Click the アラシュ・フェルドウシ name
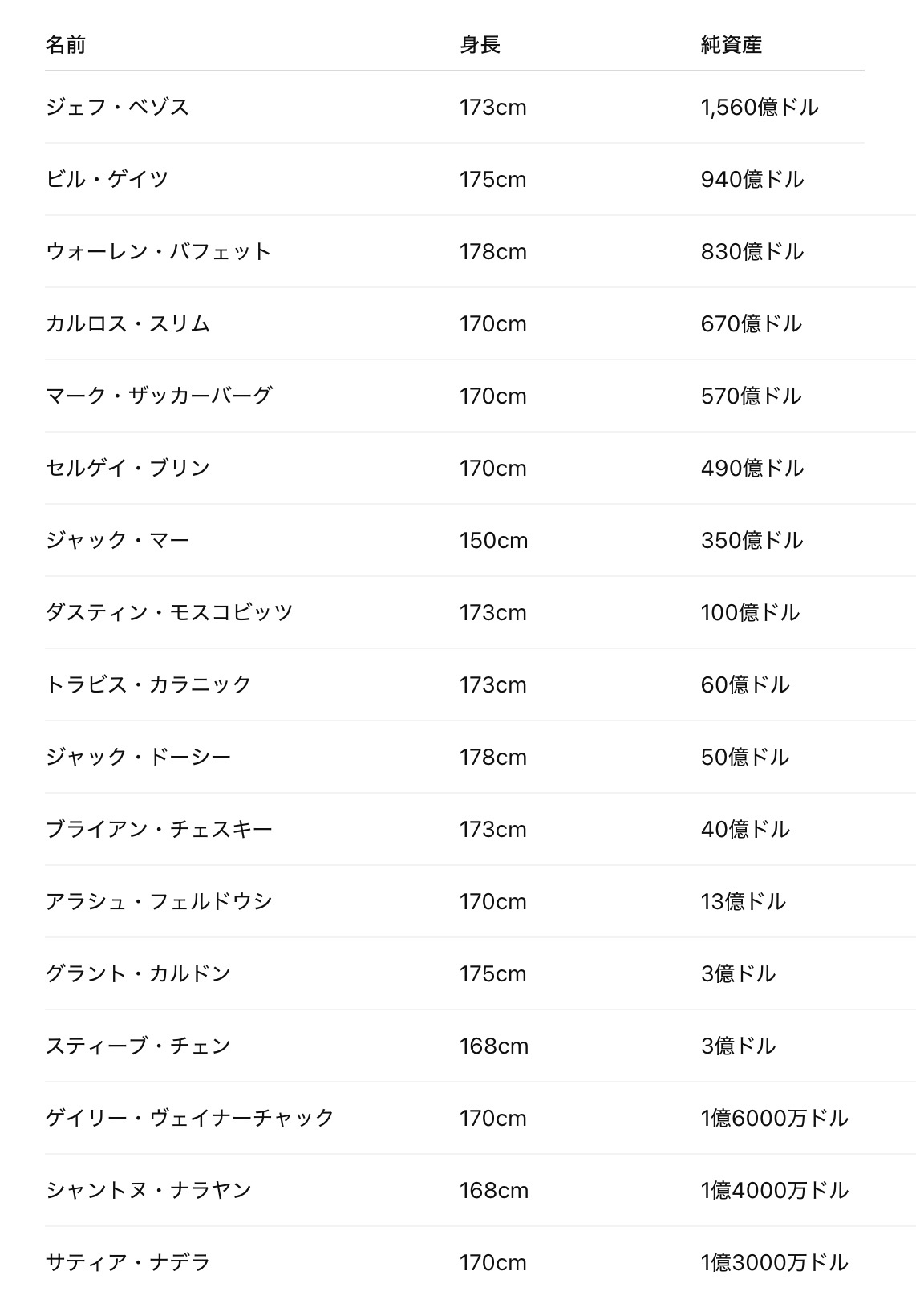This screenshot has width=916, height=1316. 159,901
